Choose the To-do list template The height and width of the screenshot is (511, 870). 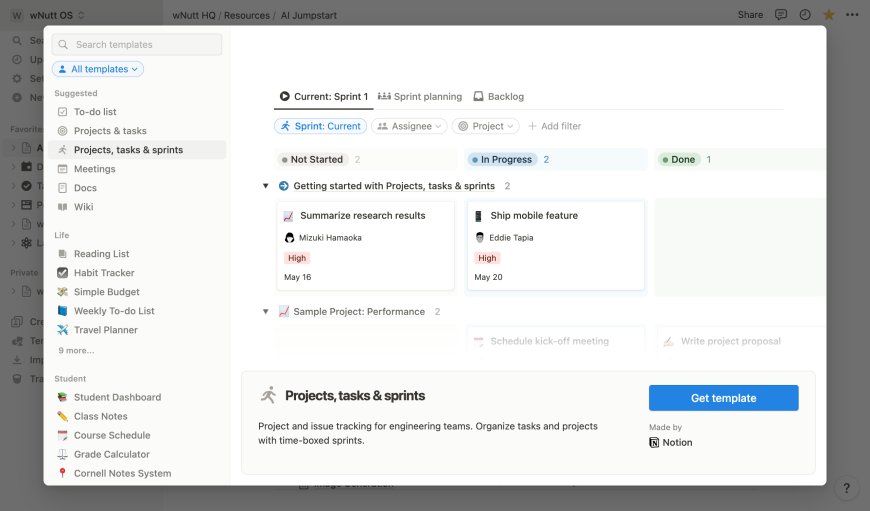tap(95, 112)
